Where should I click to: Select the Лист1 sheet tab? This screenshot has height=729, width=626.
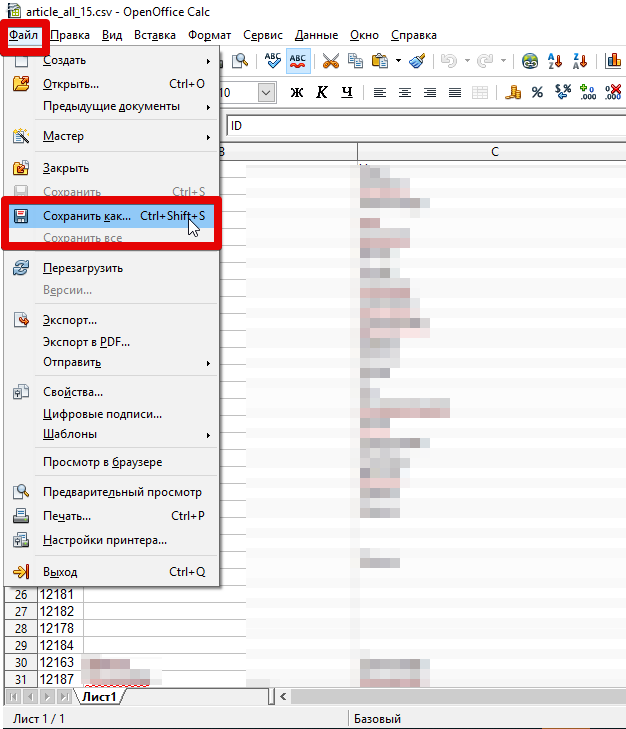pyautogui.click(x=99, y=697)
